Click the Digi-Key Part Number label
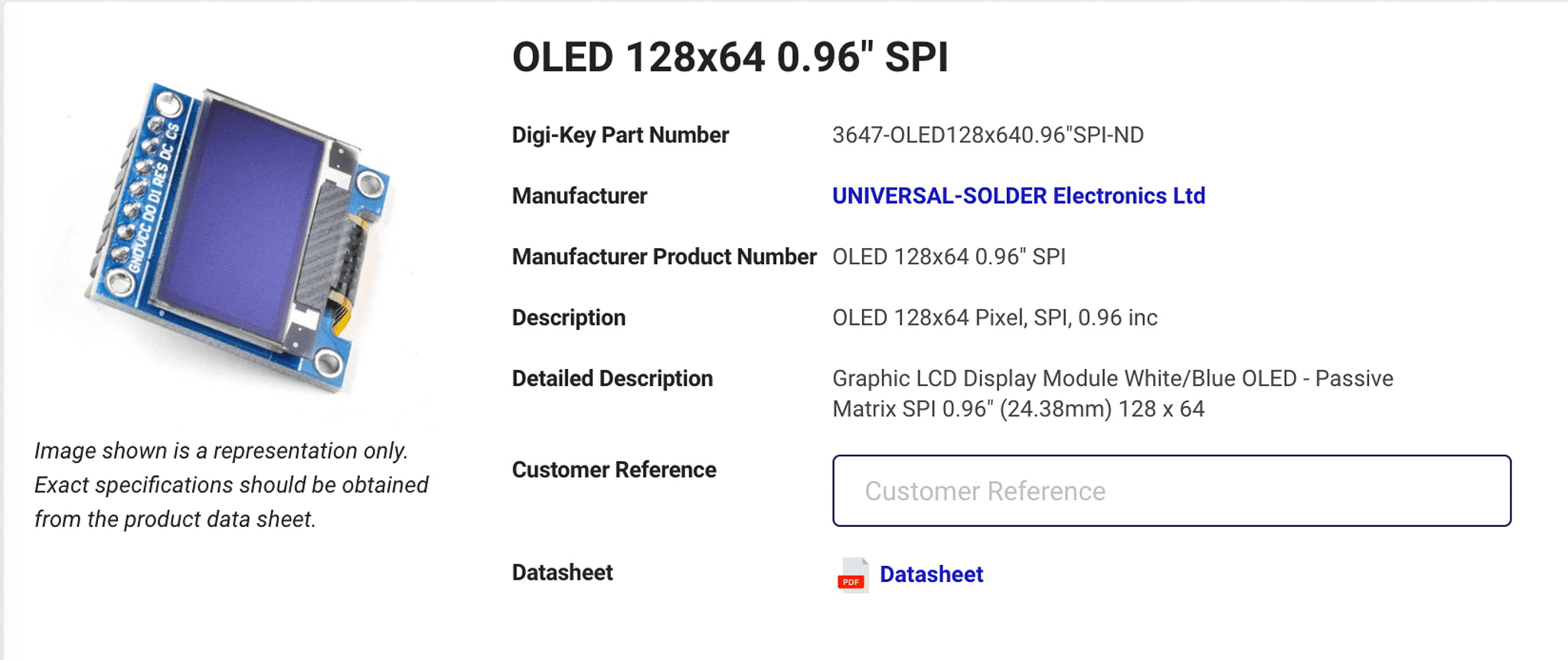 click(620, 135)
